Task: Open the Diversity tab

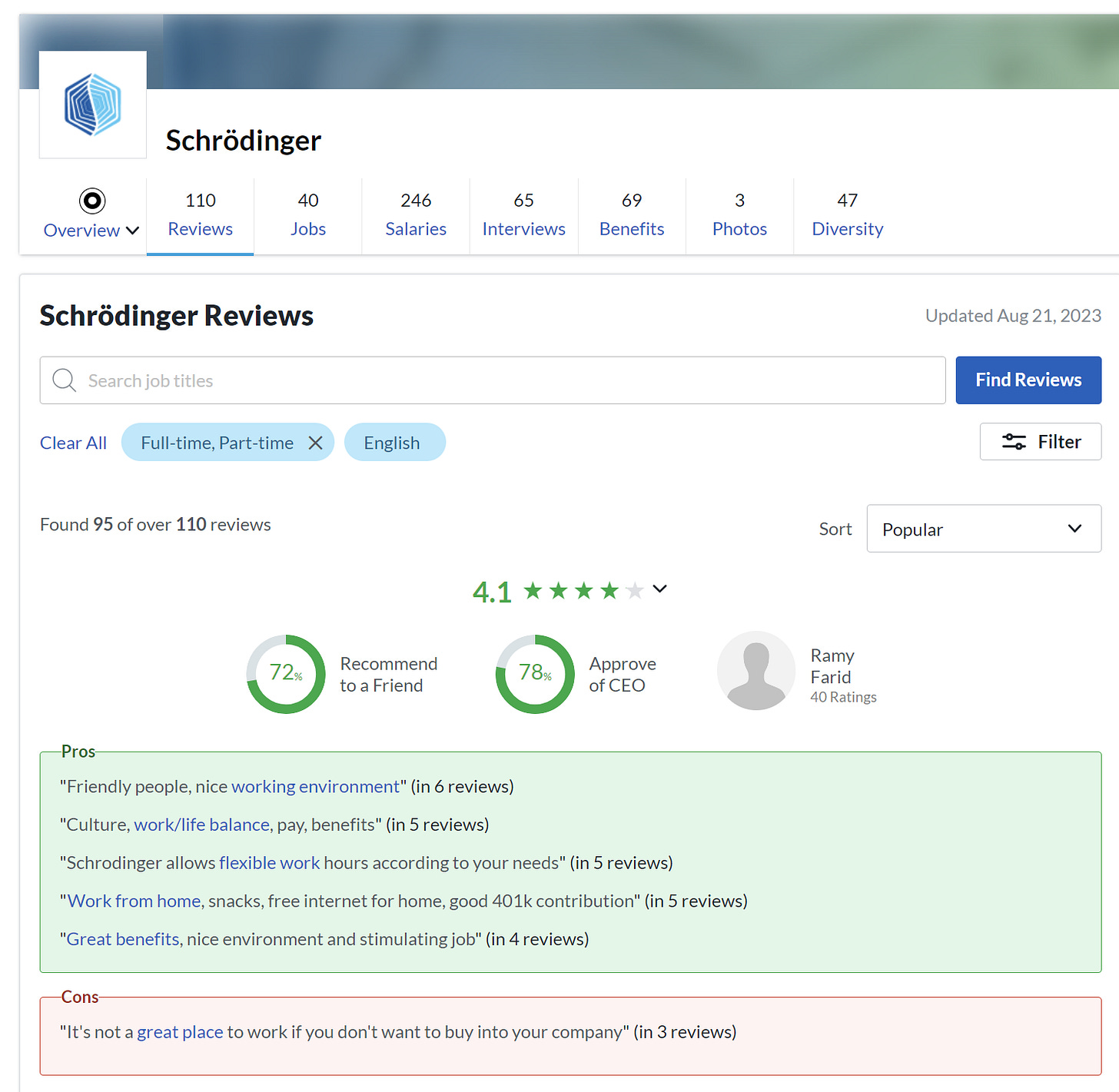Action: tap(848, 215)
